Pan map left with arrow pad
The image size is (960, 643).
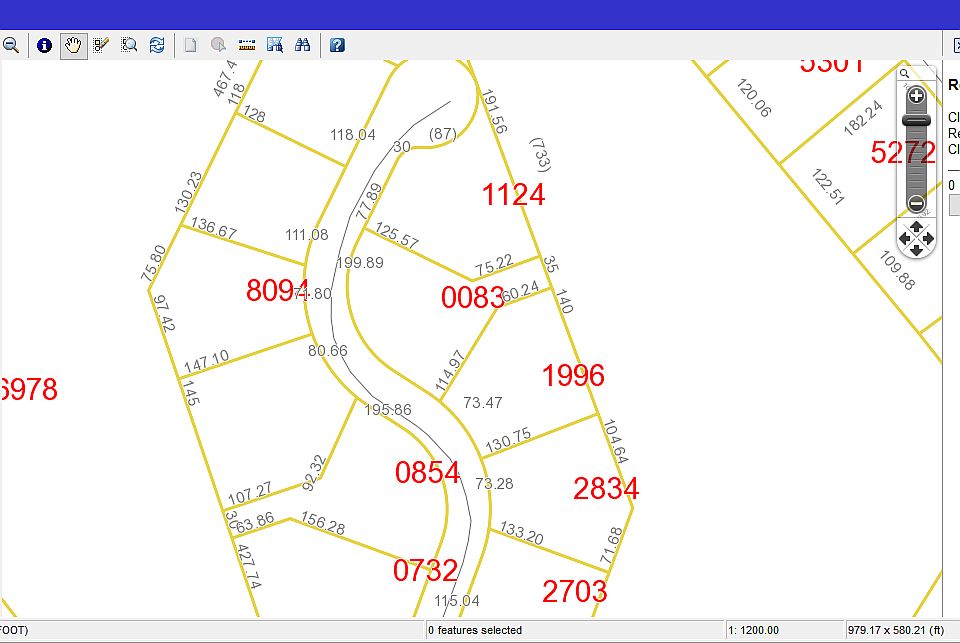(905, 239)
